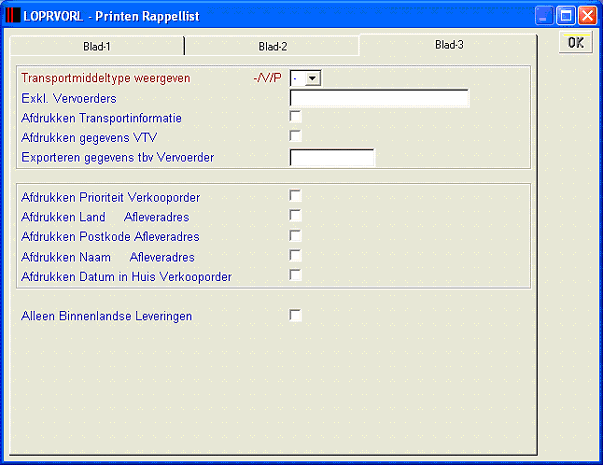
Task: Focus the Exkl. Vervoerders text field
Action: point(379,98)
